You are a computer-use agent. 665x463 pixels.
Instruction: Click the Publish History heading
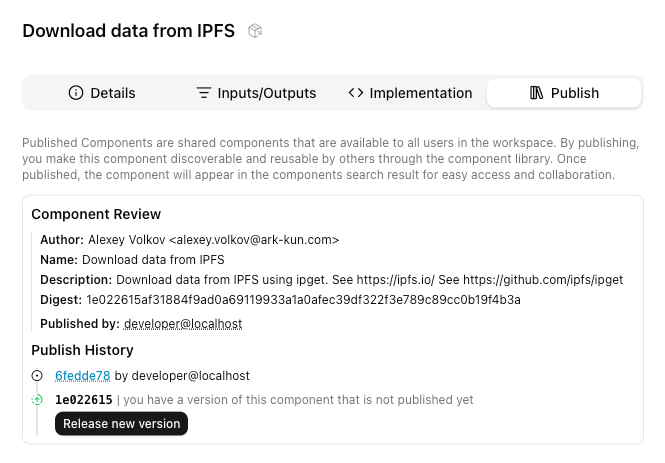[x=82, y=350]
